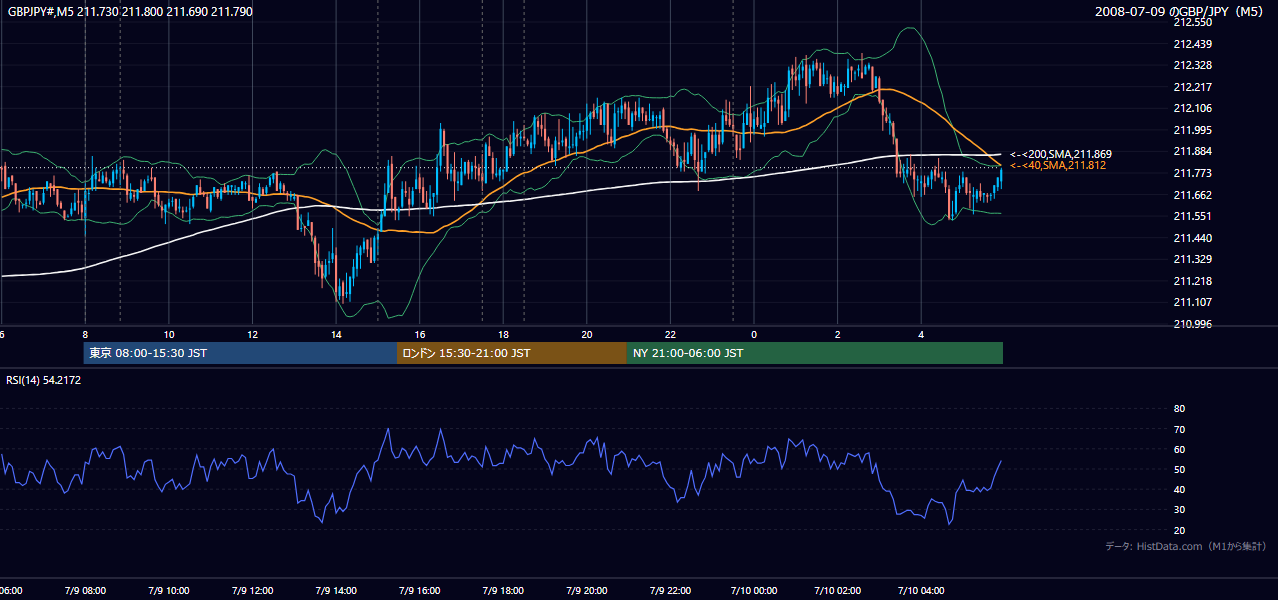
Task: Click bottom date label 7/9 20:00
Action: tap(587, 590)
